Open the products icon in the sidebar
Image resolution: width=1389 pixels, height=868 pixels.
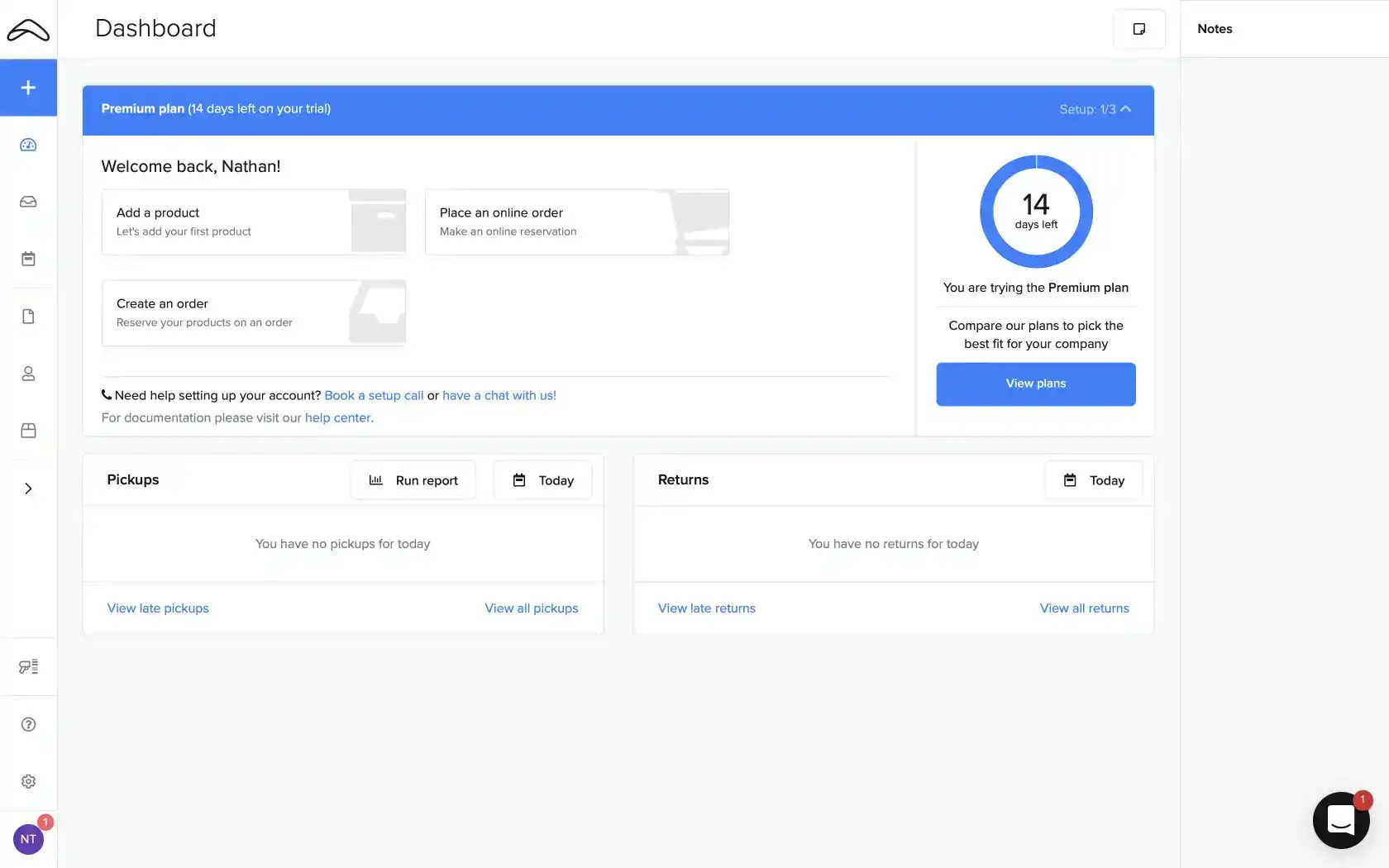click(28, 430)
